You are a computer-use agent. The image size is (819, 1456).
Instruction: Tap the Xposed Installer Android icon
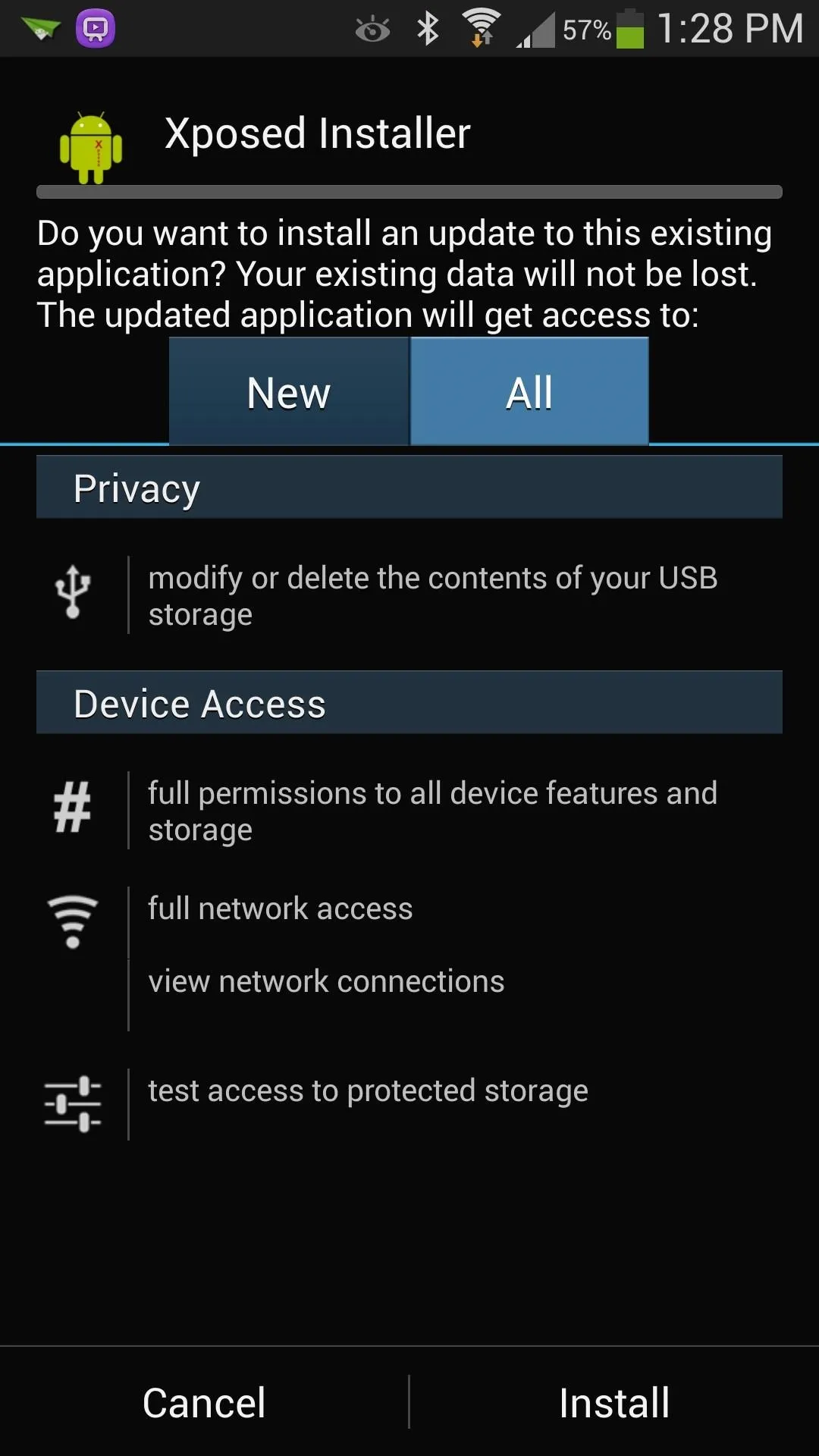[x=91, y=147]
